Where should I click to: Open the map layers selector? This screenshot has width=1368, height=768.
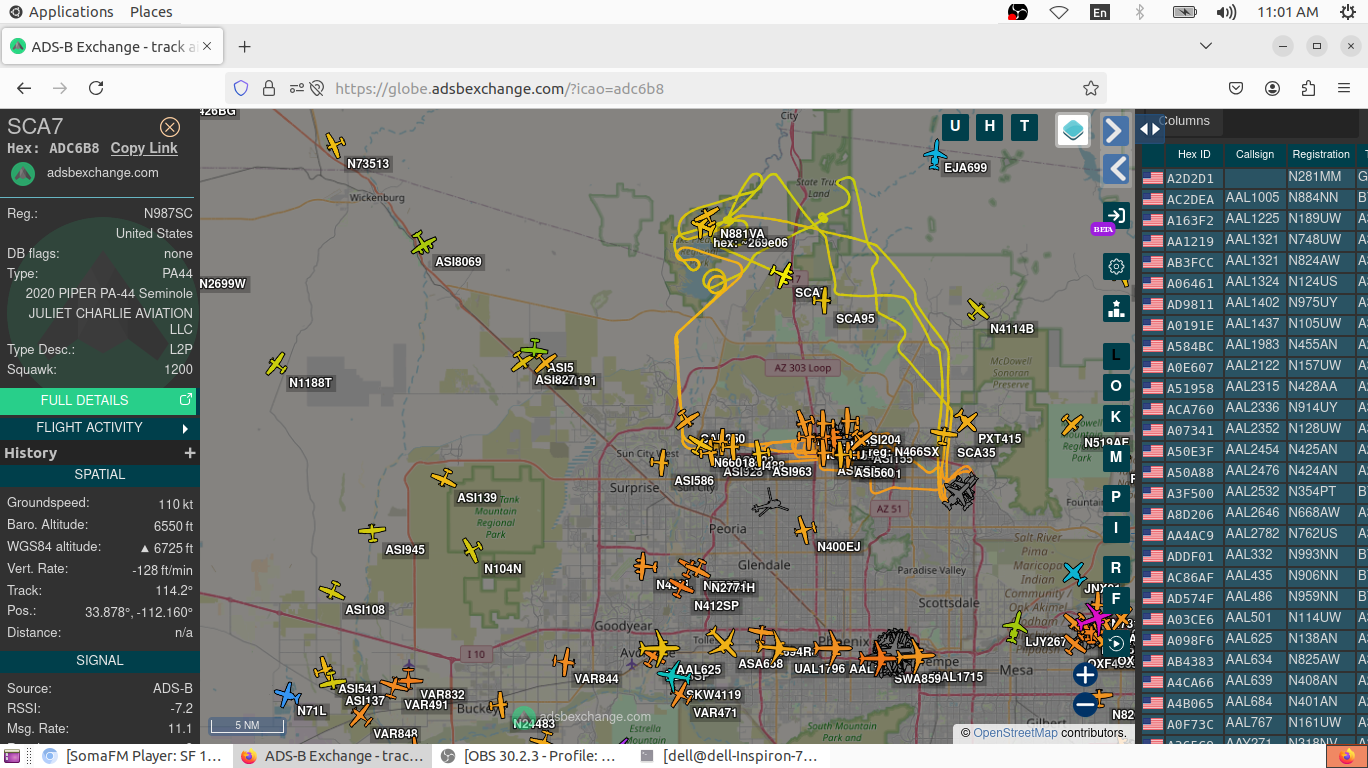[1073, 130]
